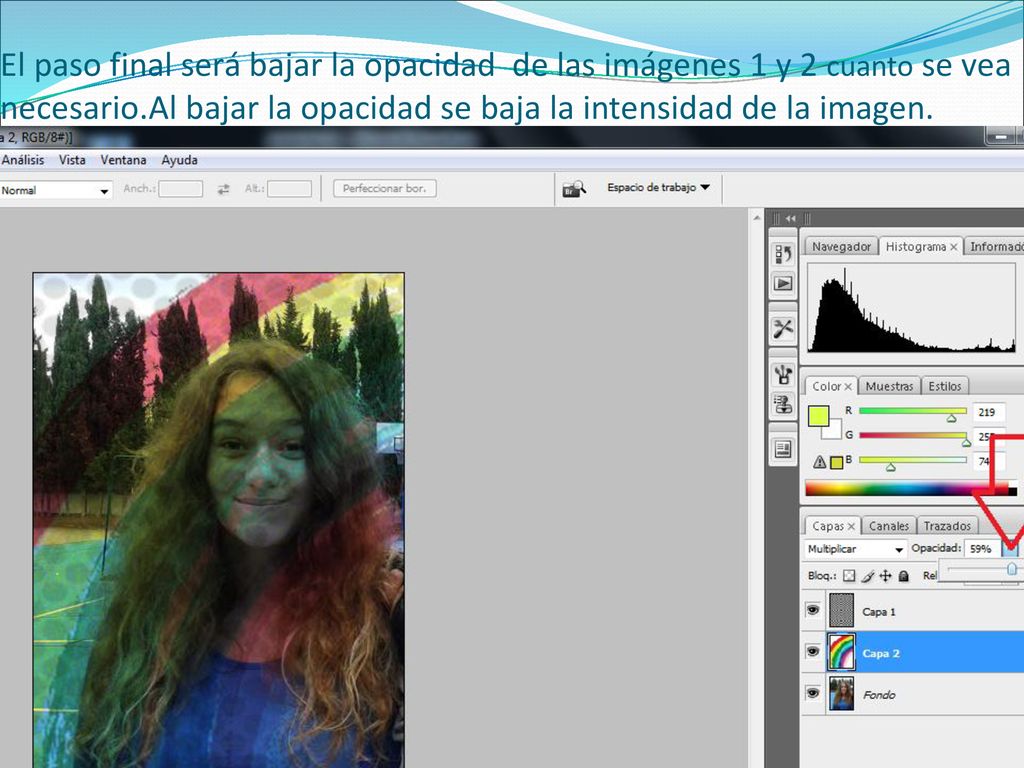This screenshot has height=768, width=1024.
Task: Click the opacity popup slider handle
Action: coord(1012,569)
